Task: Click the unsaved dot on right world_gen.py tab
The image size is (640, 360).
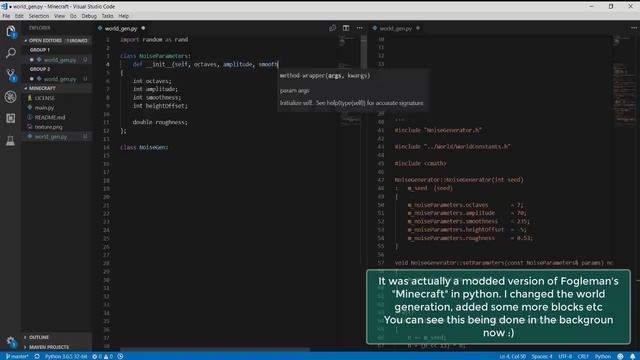Action: (x=418, y=28)
